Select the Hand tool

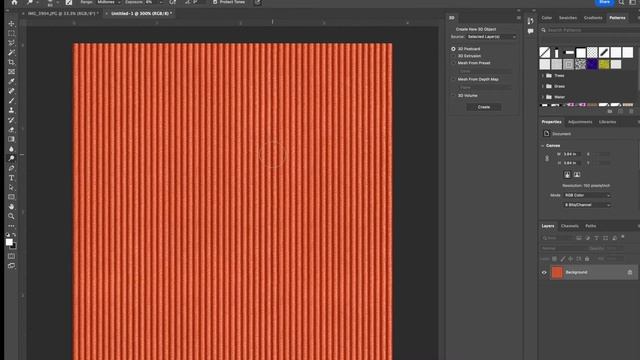tap(11, 207)
